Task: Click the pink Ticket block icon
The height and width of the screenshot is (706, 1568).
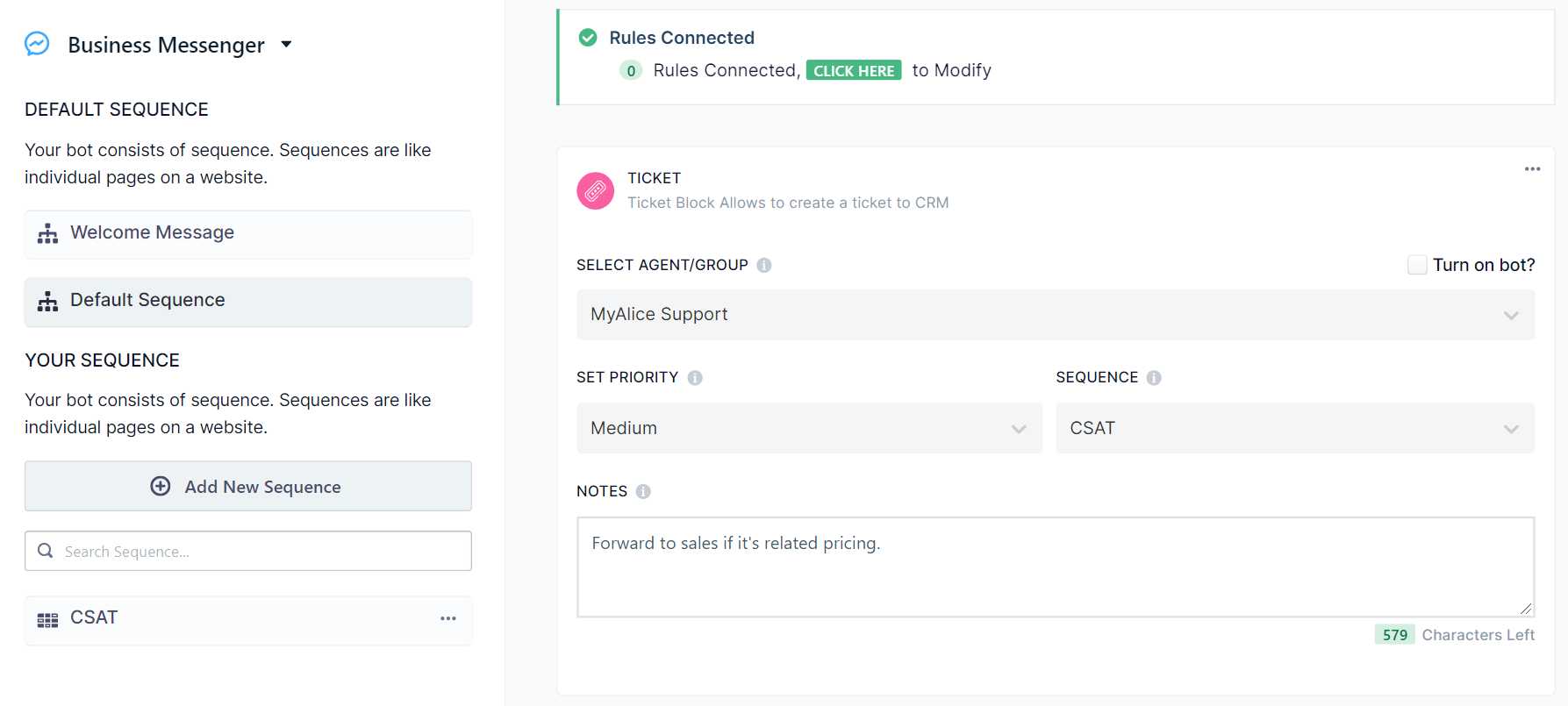Action: click(x=595, y=190)
